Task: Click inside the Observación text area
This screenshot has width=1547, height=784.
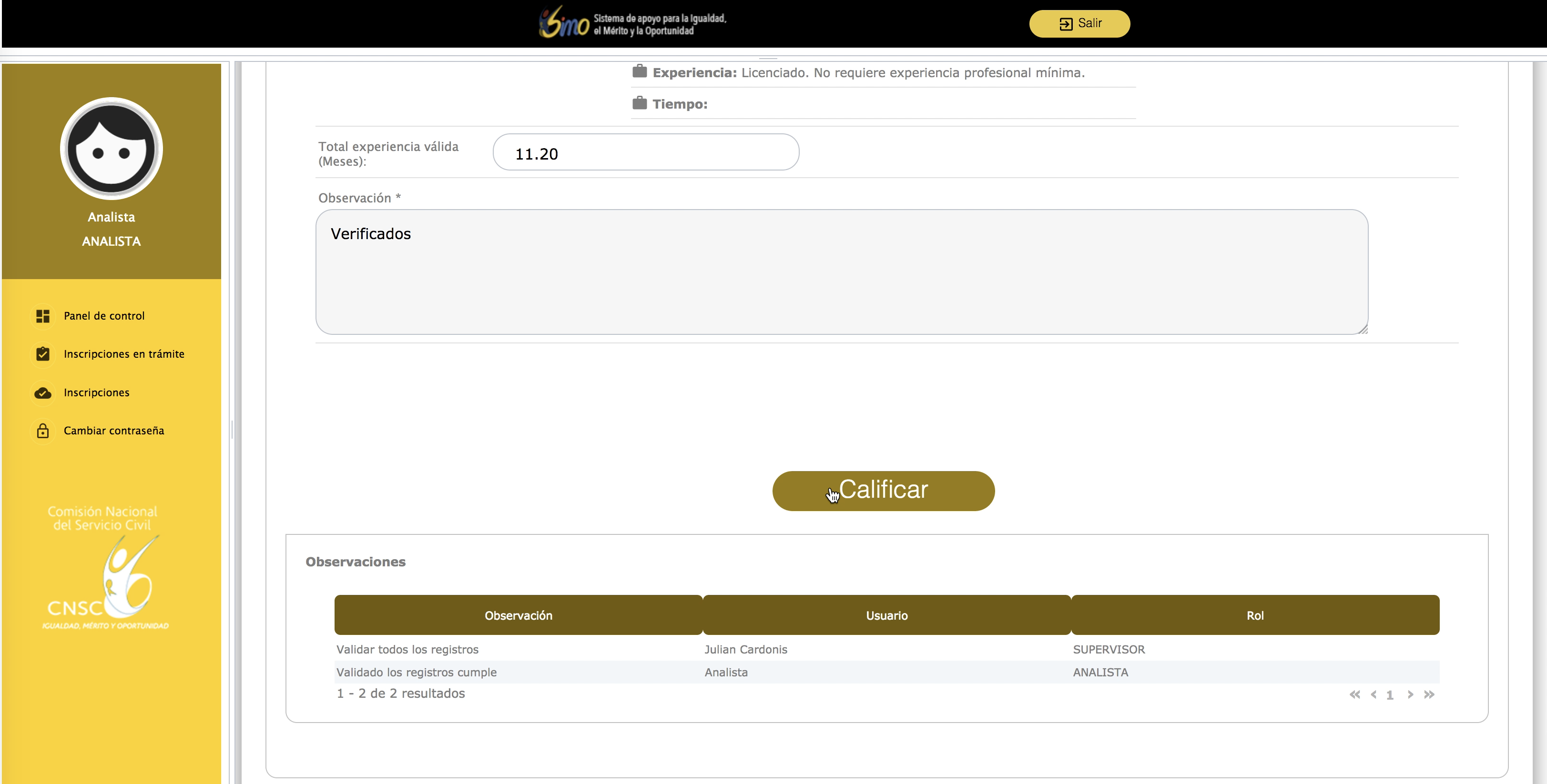Action: [x=841, y=272]
